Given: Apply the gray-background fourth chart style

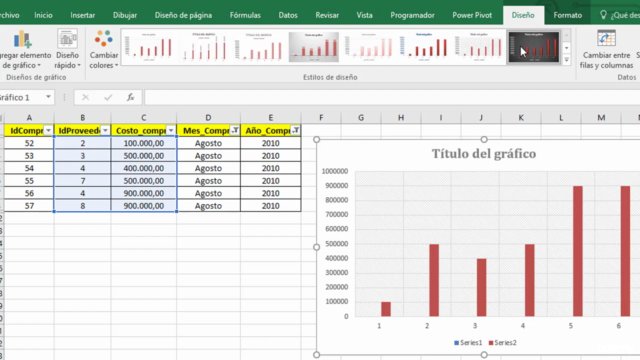Looking at the screenshot, I should coord(313,47).
